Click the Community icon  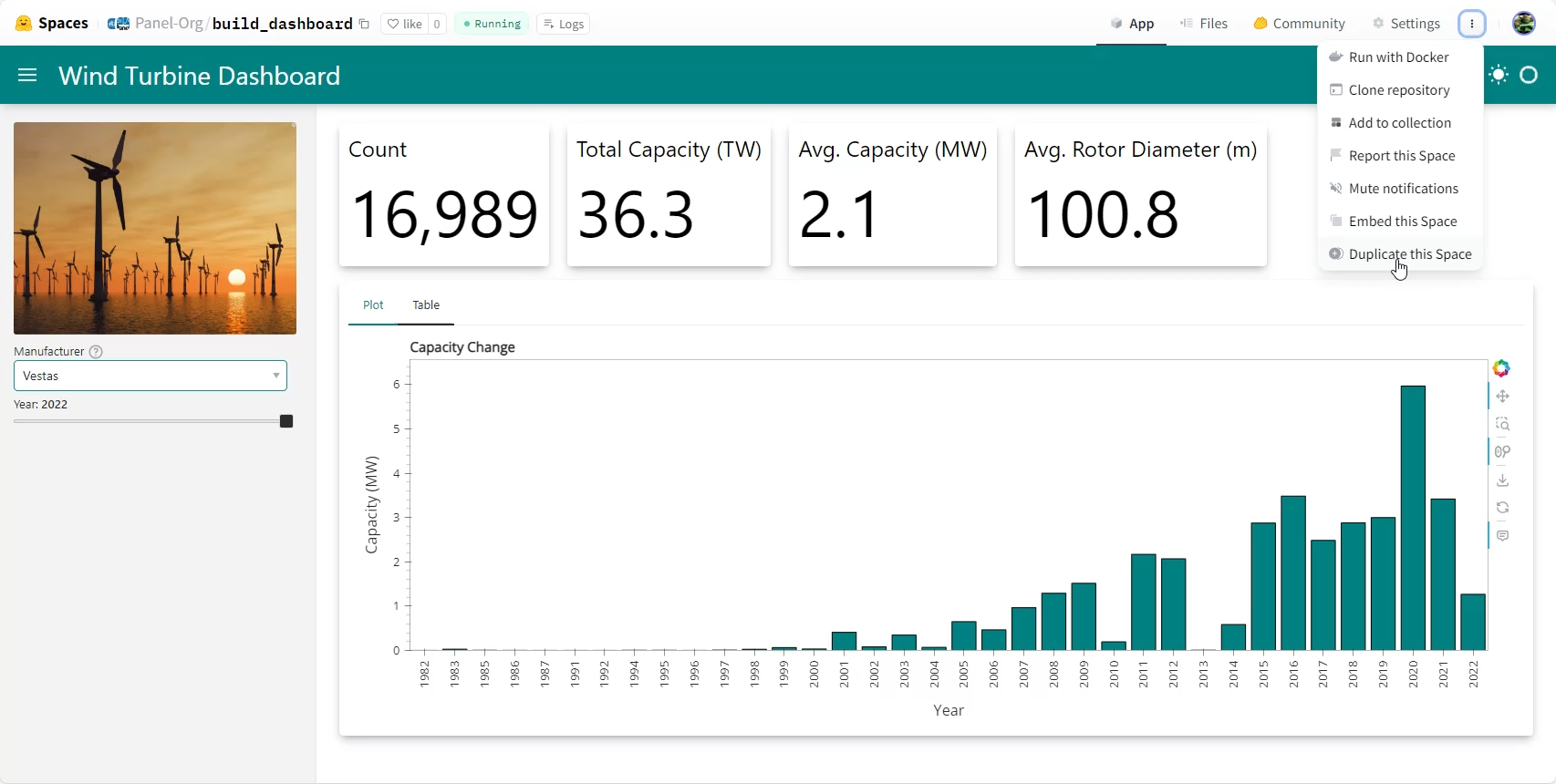[1260, 24]
